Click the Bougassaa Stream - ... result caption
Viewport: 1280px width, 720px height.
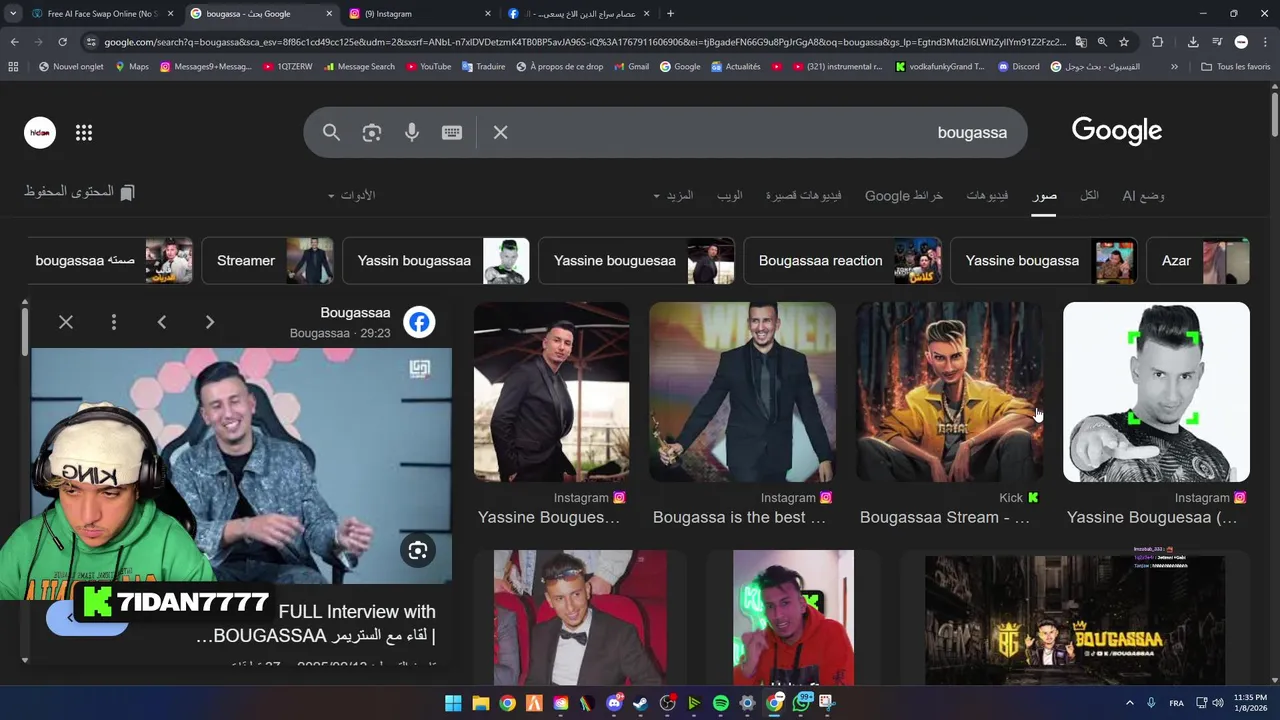(944, 517)
